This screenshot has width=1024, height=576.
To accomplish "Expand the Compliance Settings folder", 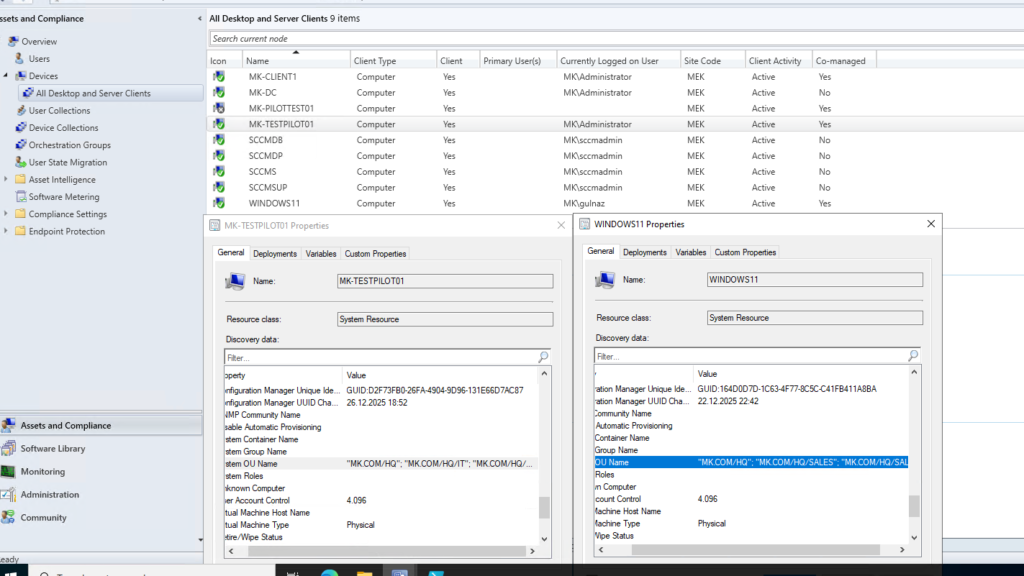I will point(6,214).
